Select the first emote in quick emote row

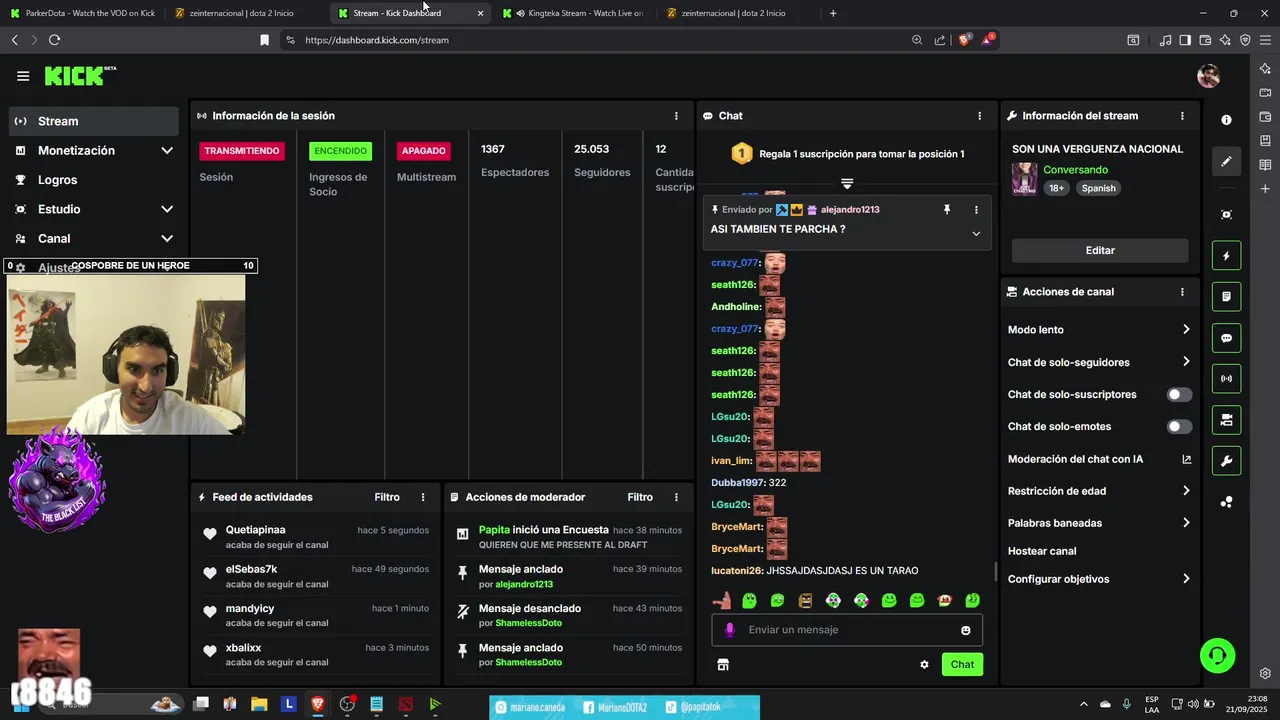click(x=721, y=601)
